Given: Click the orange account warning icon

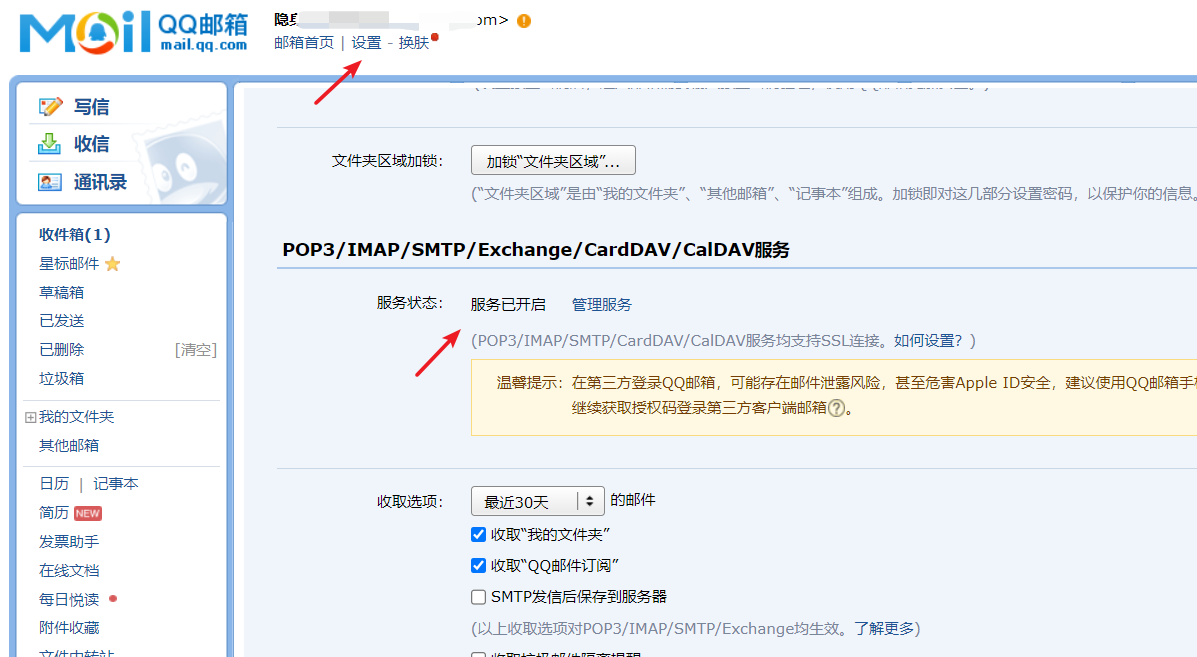Looking at the screenshot, I should (524, 21).
